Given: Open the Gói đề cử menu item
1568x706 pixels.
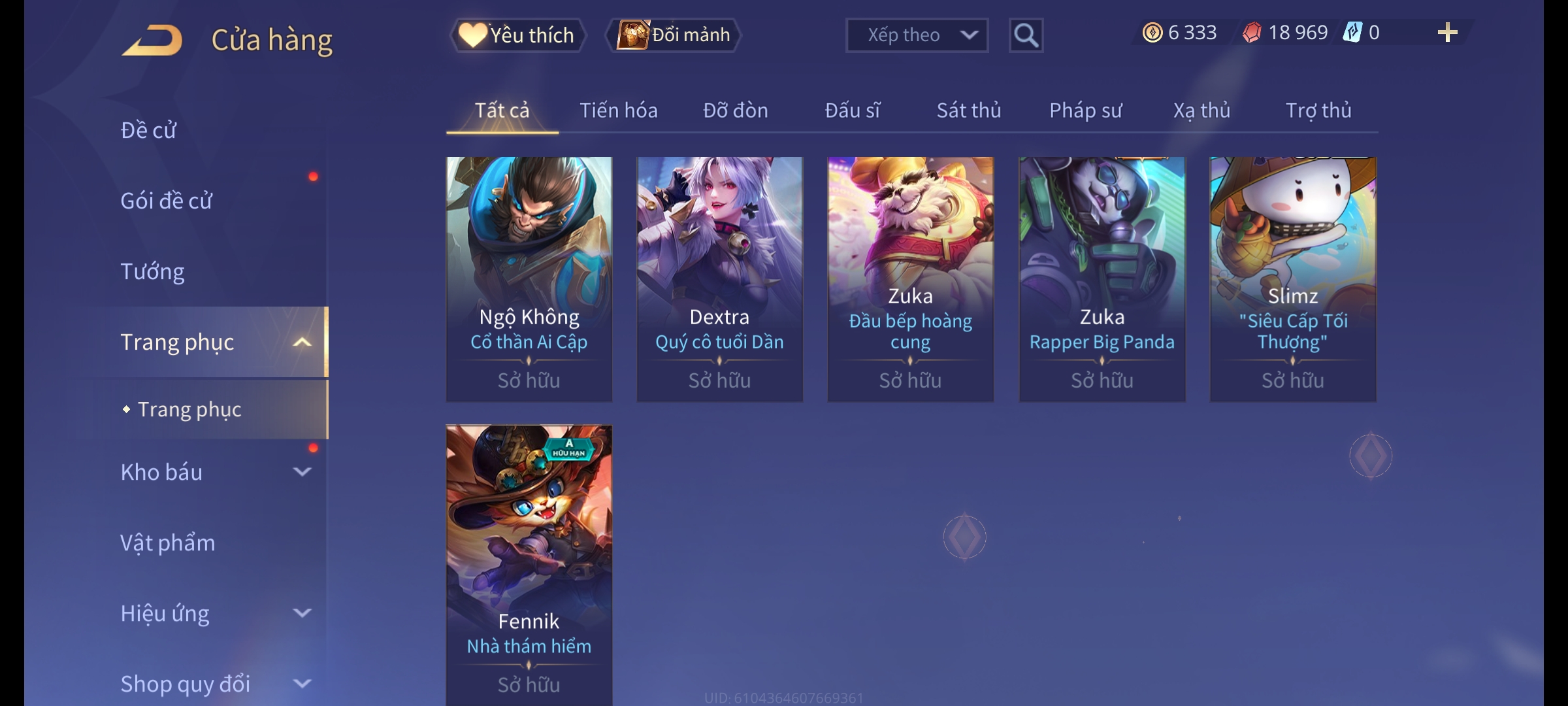Looking at the screenshot, I should coord(167,201).
